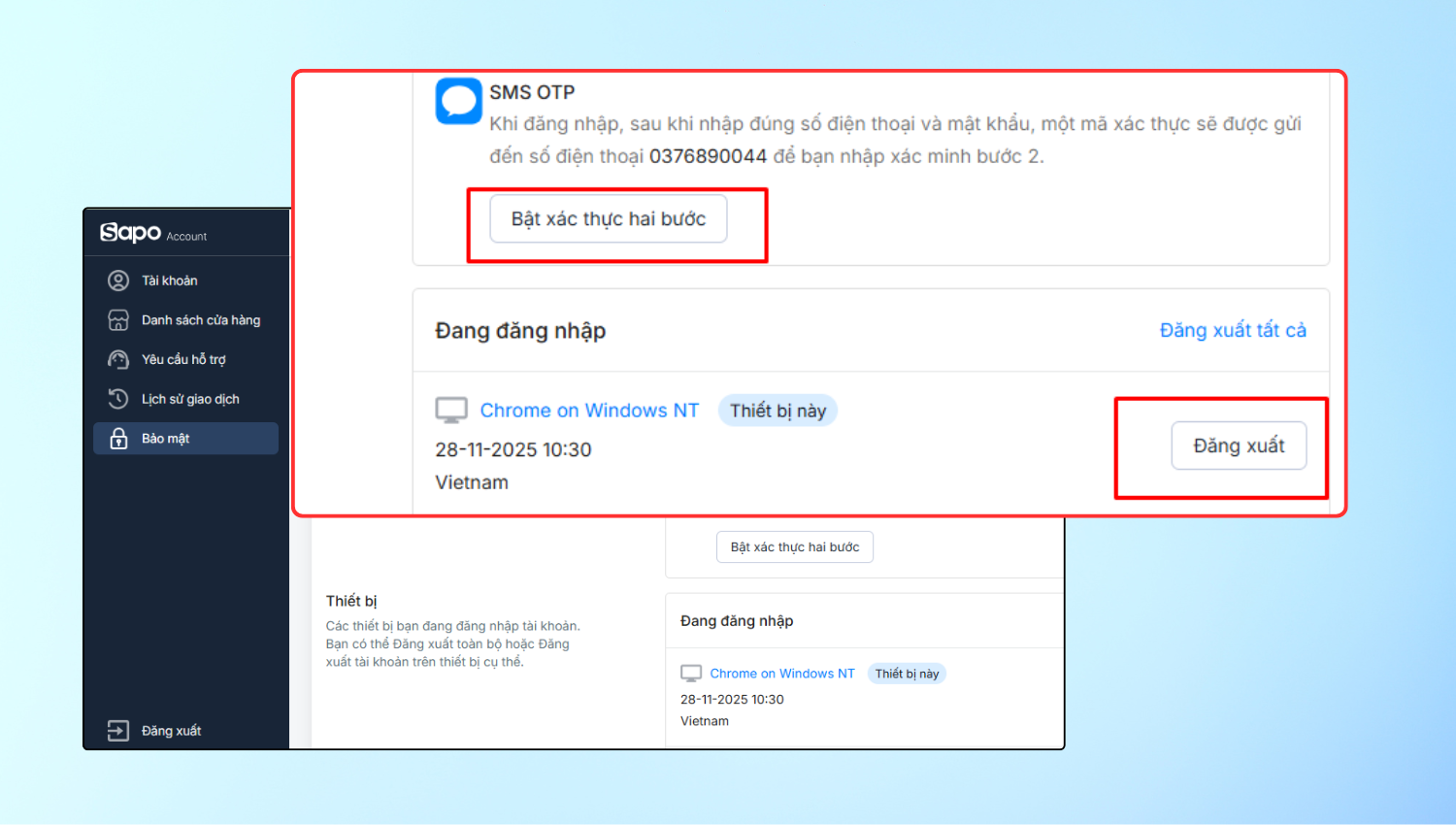Click the Danh sách cửa hàng store icon
This screenshot has height=825, width=1456.
(118, 320)
